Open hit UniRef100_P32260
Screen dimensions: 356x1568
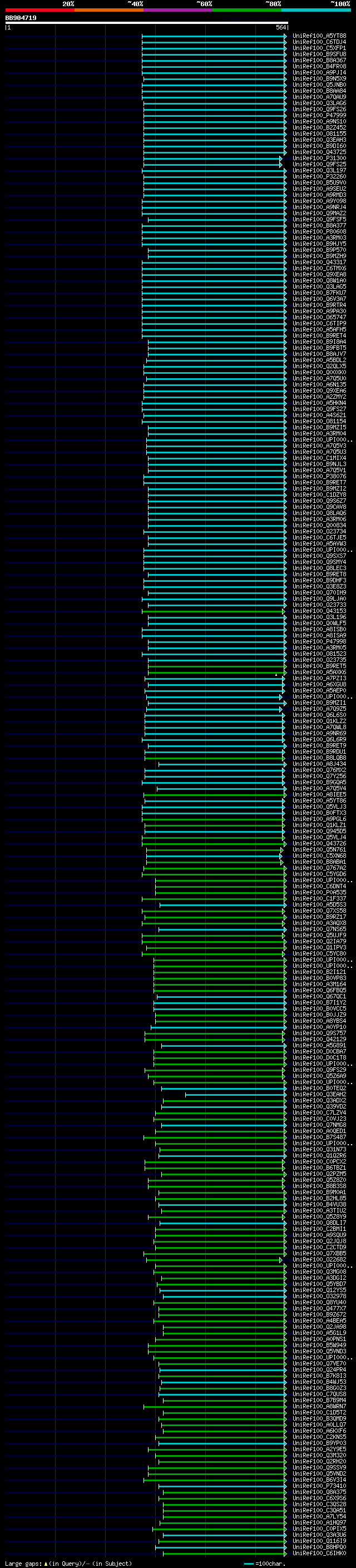319,176
